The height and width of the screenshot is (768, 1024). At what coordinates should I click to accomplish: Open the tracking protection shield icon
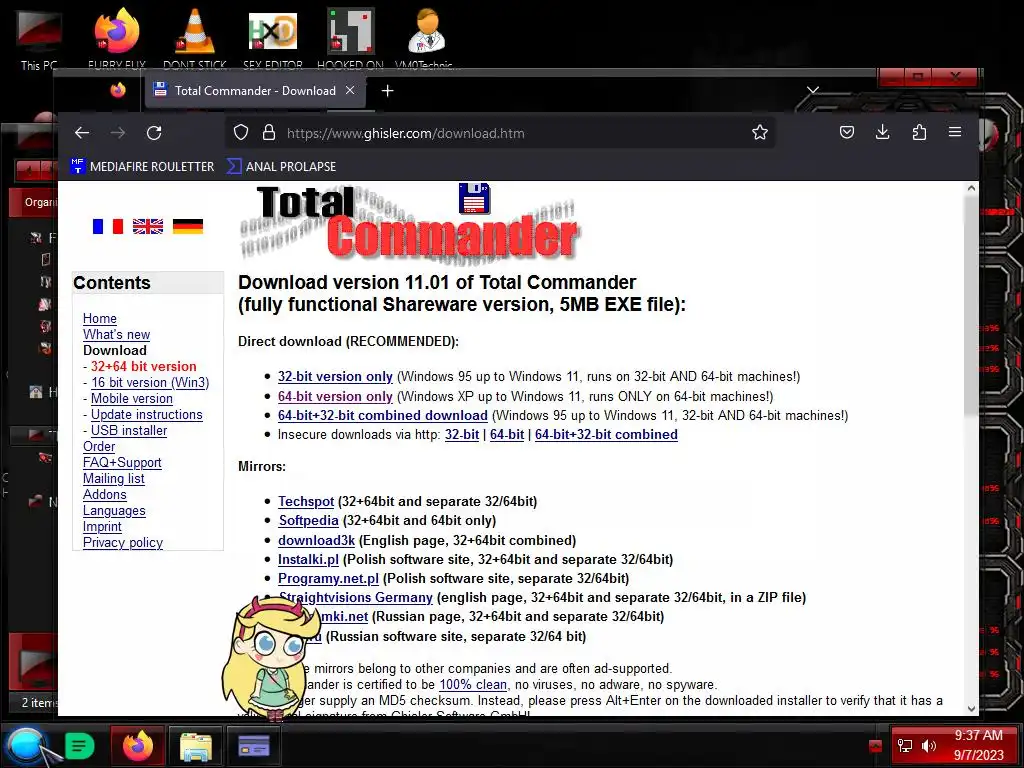tap(241, 133)
